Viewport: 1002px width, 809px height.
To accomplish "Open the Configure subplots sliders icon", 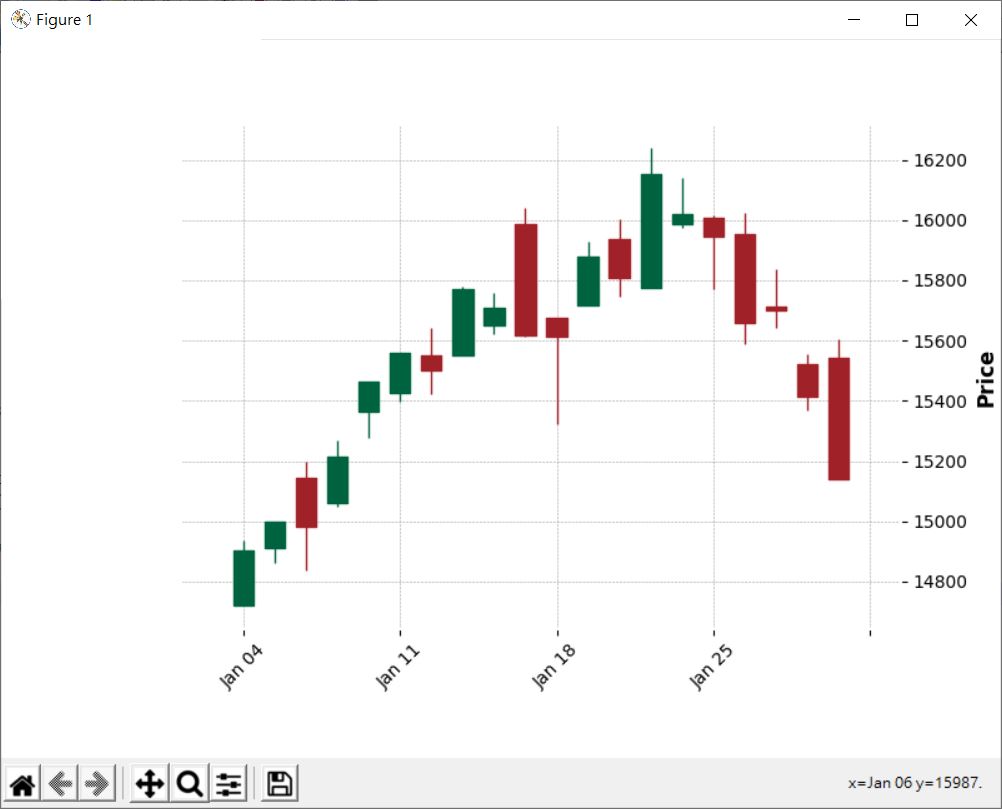I will 228,783.
